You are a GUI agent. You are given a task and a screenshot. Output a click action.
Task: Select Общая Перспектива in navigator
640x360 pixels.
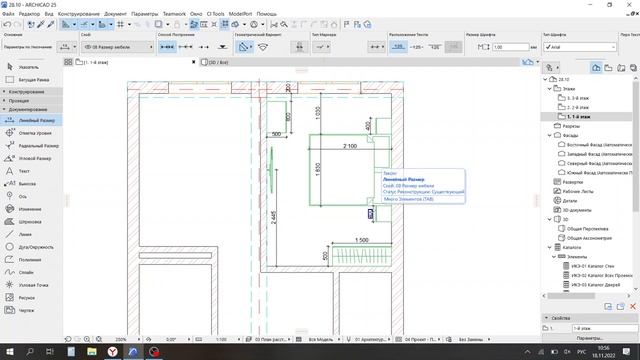(587, 229)
